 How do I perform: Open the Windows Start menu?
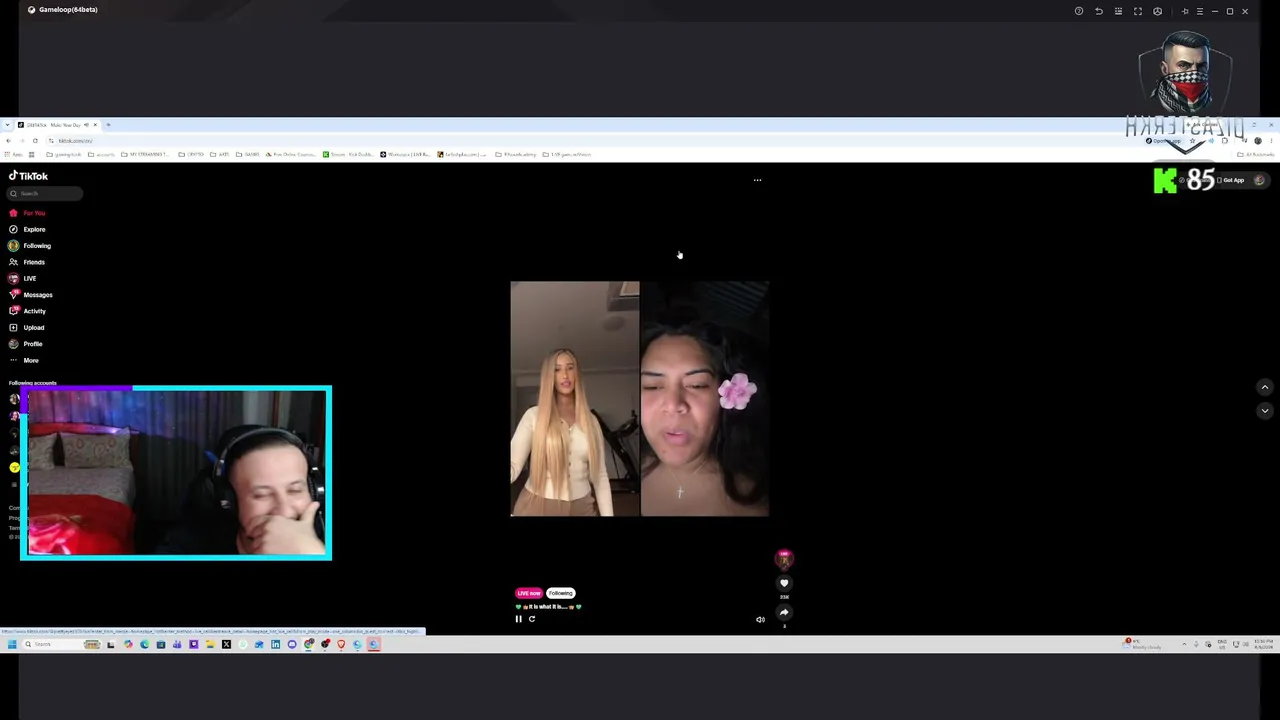point(11,645)
